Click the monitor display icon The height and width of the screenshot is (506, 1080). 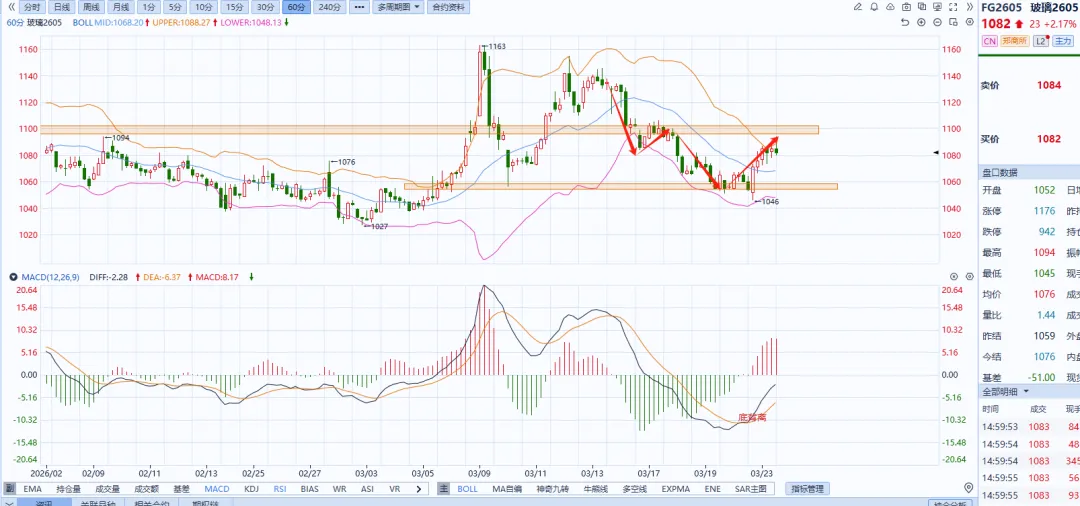(939, 7)
